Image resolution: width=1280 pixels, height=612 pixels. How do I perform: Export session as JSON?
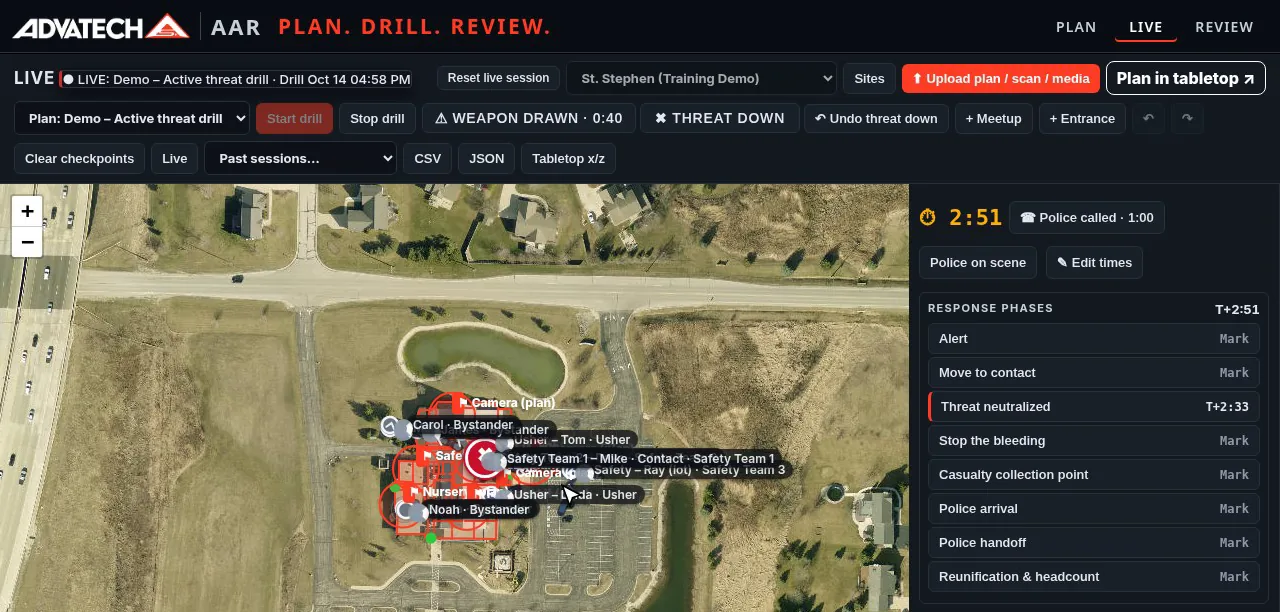point(487,158)
